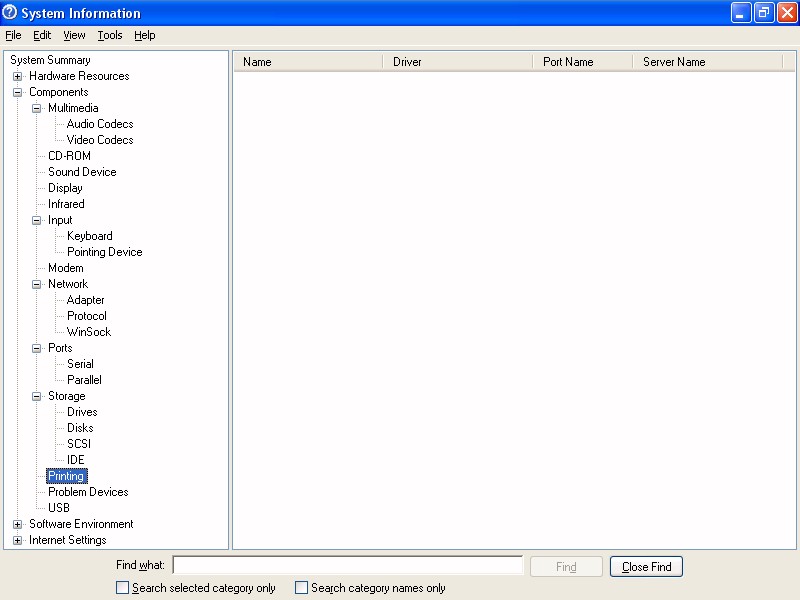Select System Summary in the tree
The image size is (800, 600).
pos(50,60)
